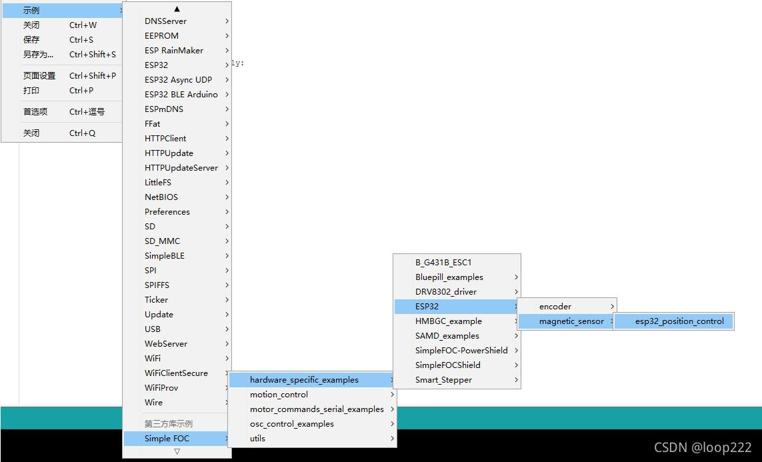Viewport: 762px width, 462px height.
Task: Open Update examples submenu
Action: point(177,314)
